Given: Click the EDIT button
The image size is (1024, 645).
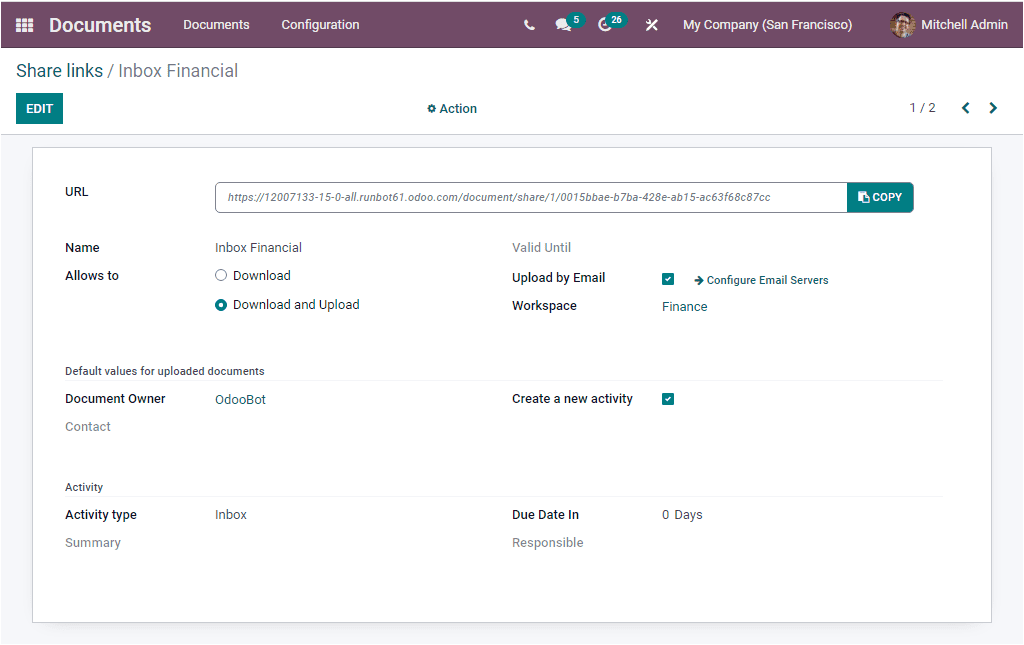Looking at the screenshot, I should (39, 107).
